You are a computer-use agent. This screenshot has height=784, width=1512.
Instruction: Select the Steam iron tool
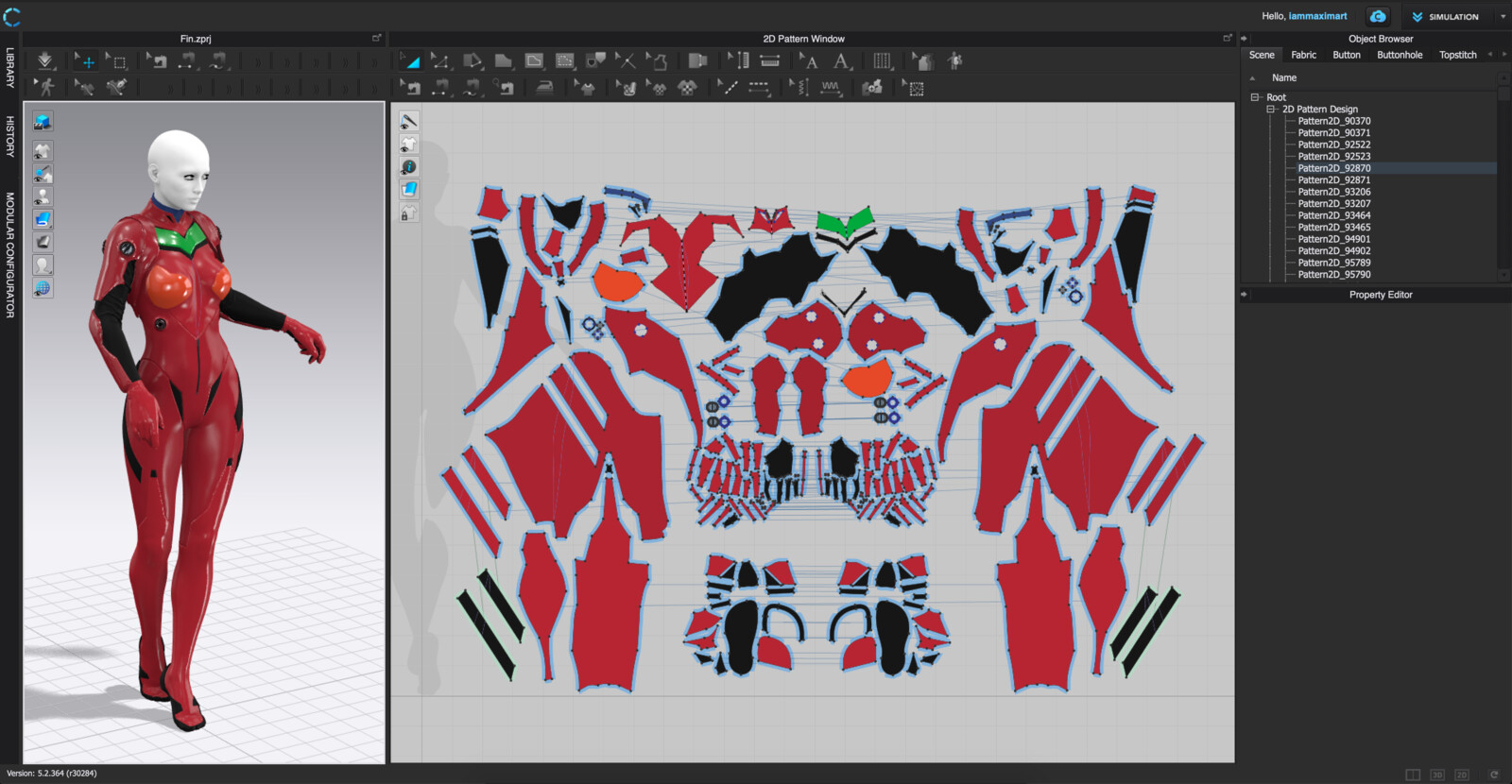[544, 87]
